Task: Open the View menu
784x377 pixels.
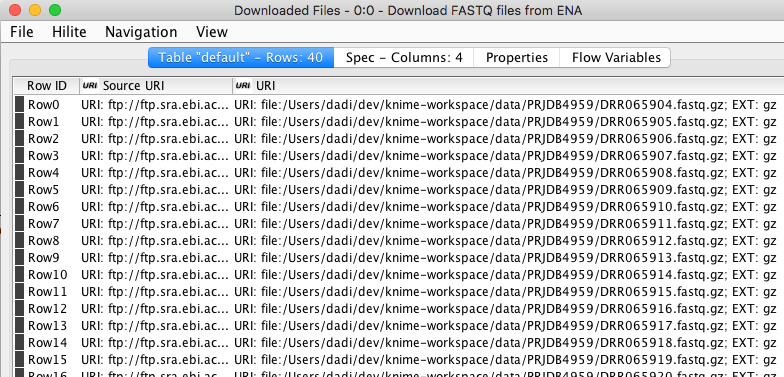Action: click(212, 32)
